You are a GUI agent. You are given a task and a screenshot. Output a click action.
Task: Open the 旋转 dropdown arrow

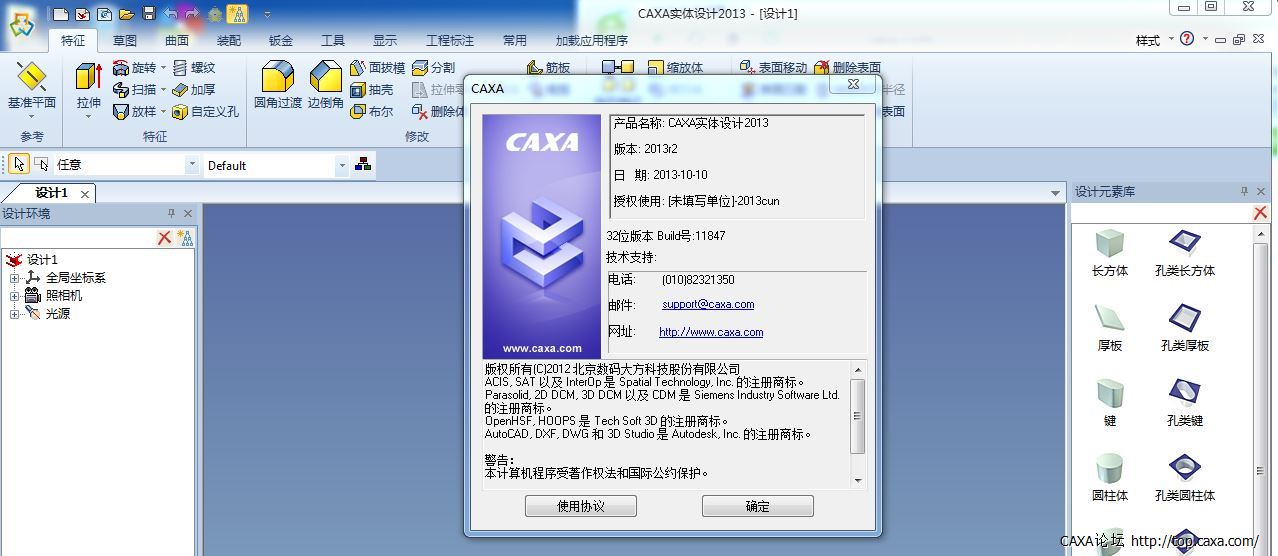(163, 69)
